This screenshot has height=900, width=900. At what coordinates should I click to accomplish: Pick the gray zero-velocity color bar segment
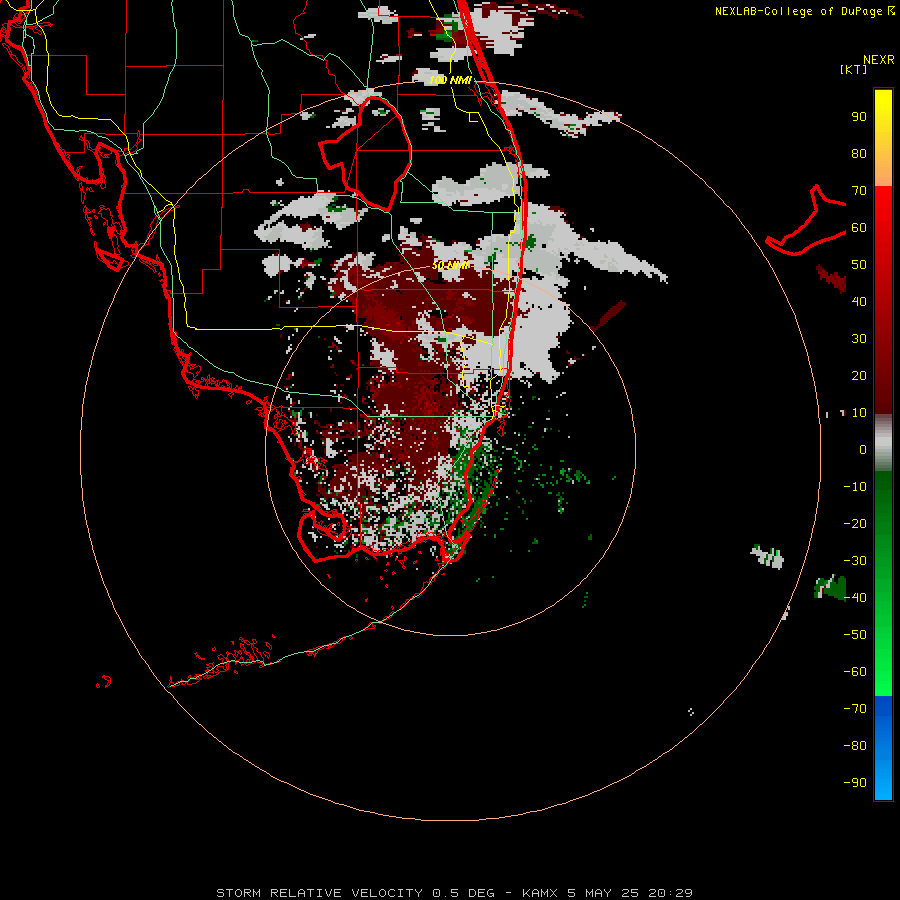[883, 443]
